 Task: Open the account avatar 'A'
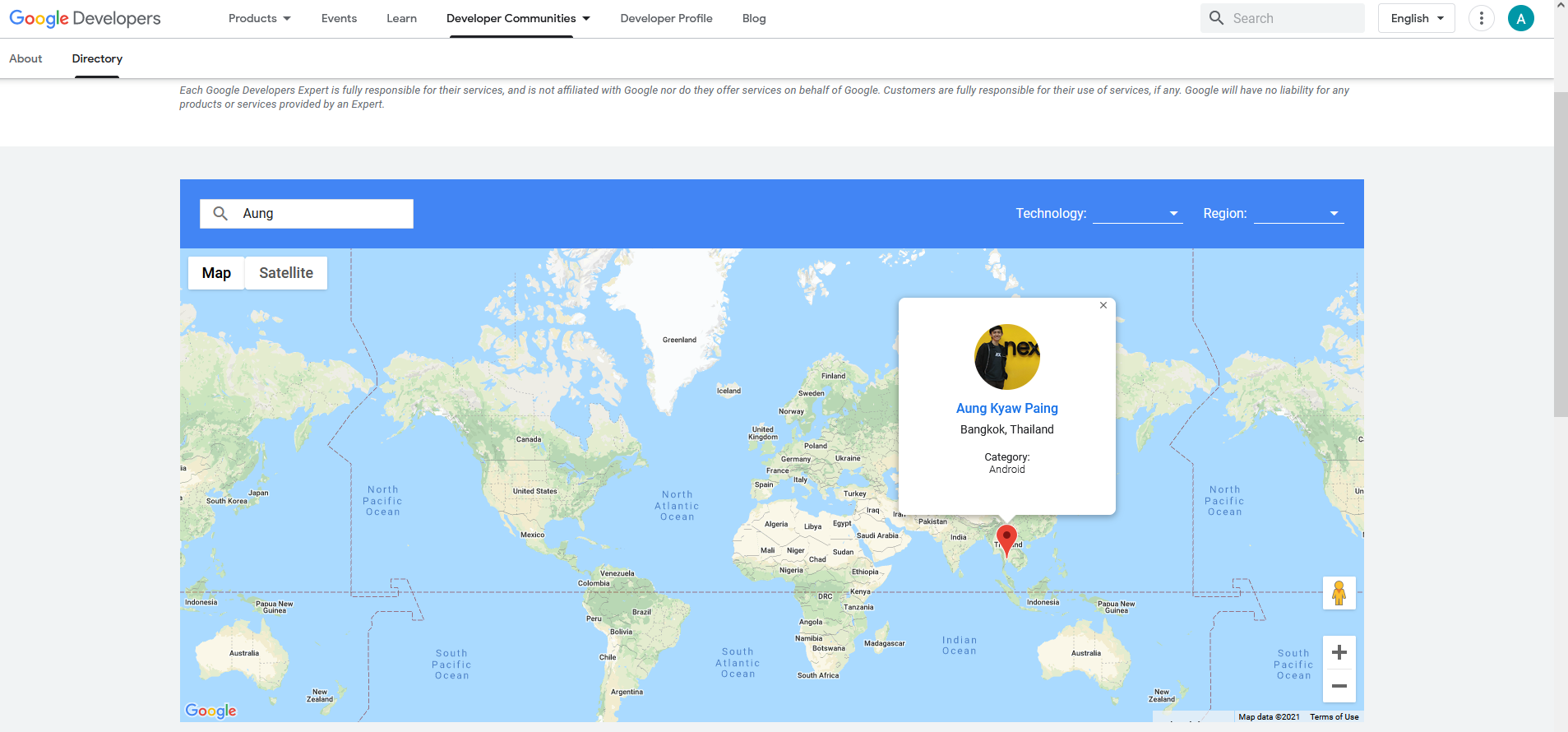(x=1520, y=18)
